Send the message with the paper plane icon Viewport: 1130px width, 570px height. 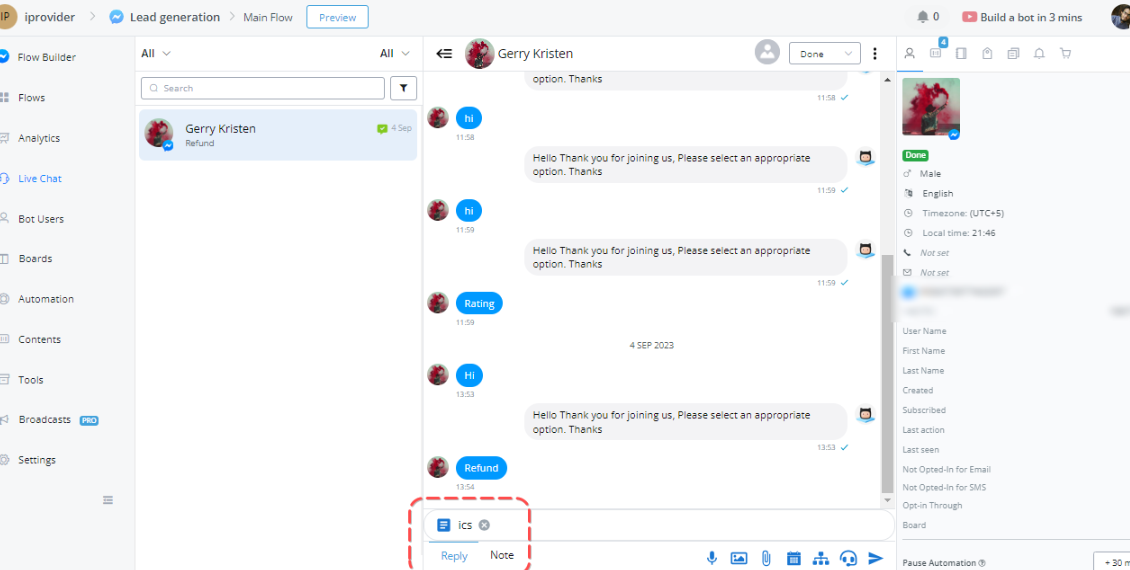(x=876, y=558)
